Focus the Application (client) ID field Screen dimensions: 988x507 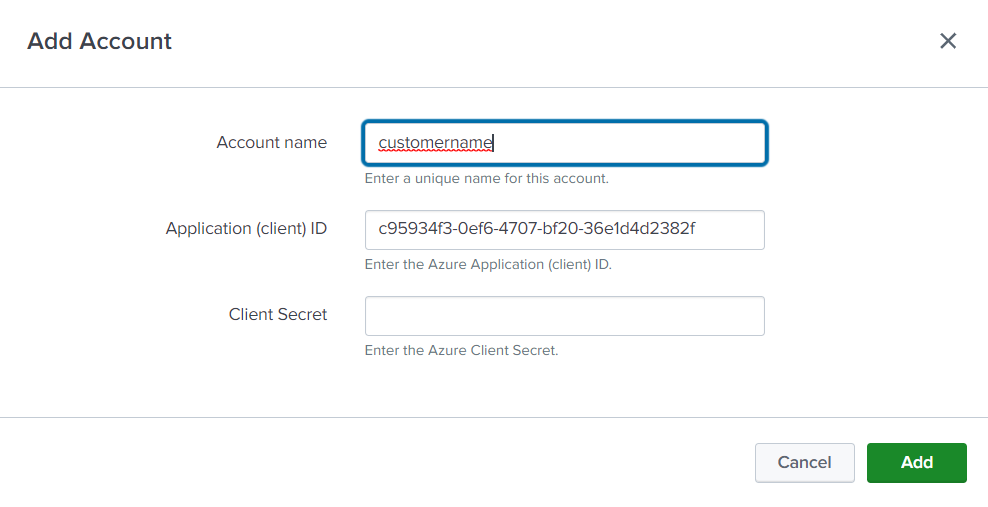coord(565,229)
